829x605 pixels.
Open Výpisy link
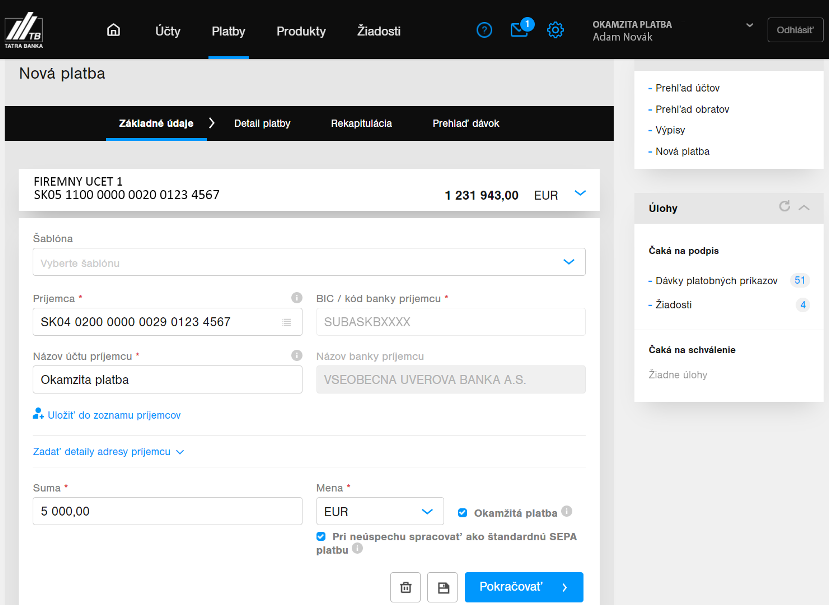(x=670, y=130)
